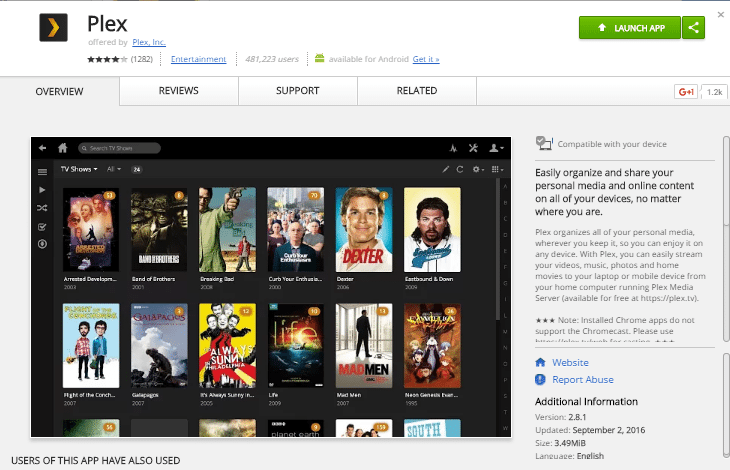
Task: Click the 1.2k plus-one count bubble
Action: pos(714,92)
